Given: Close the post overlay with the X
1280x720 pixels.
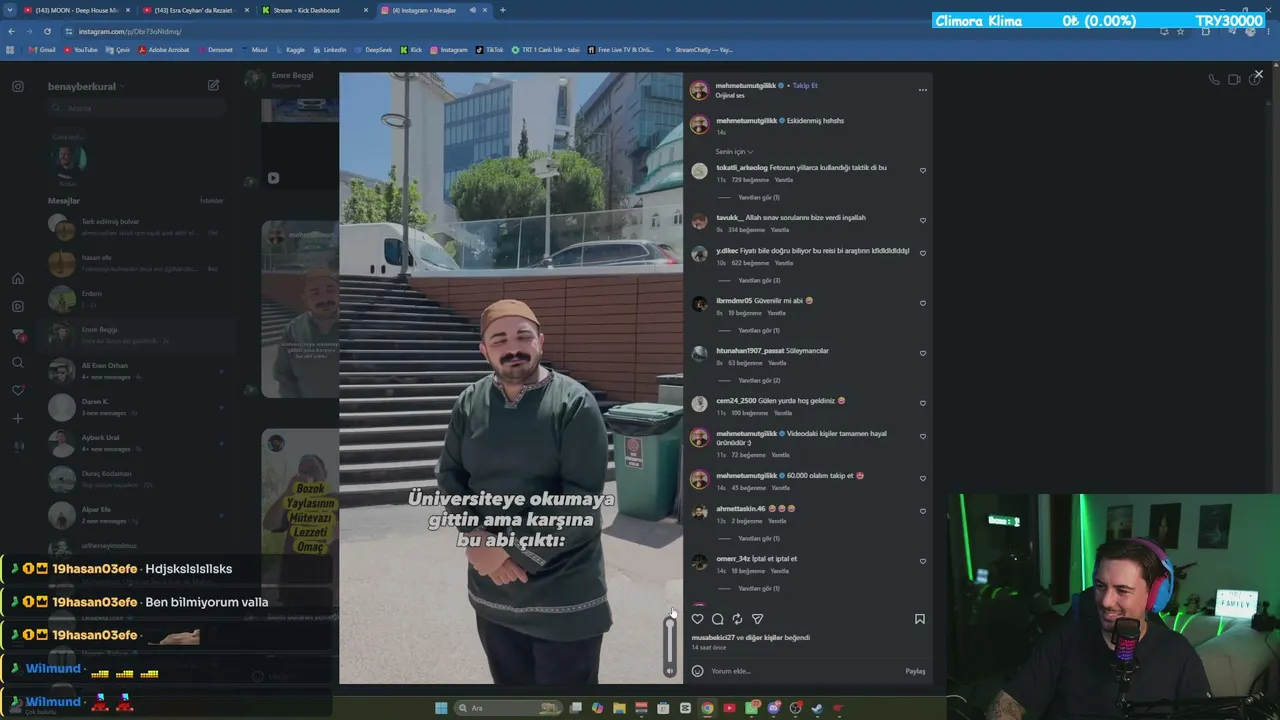Looking at the screenshot, I should (x=1258, y=74).
